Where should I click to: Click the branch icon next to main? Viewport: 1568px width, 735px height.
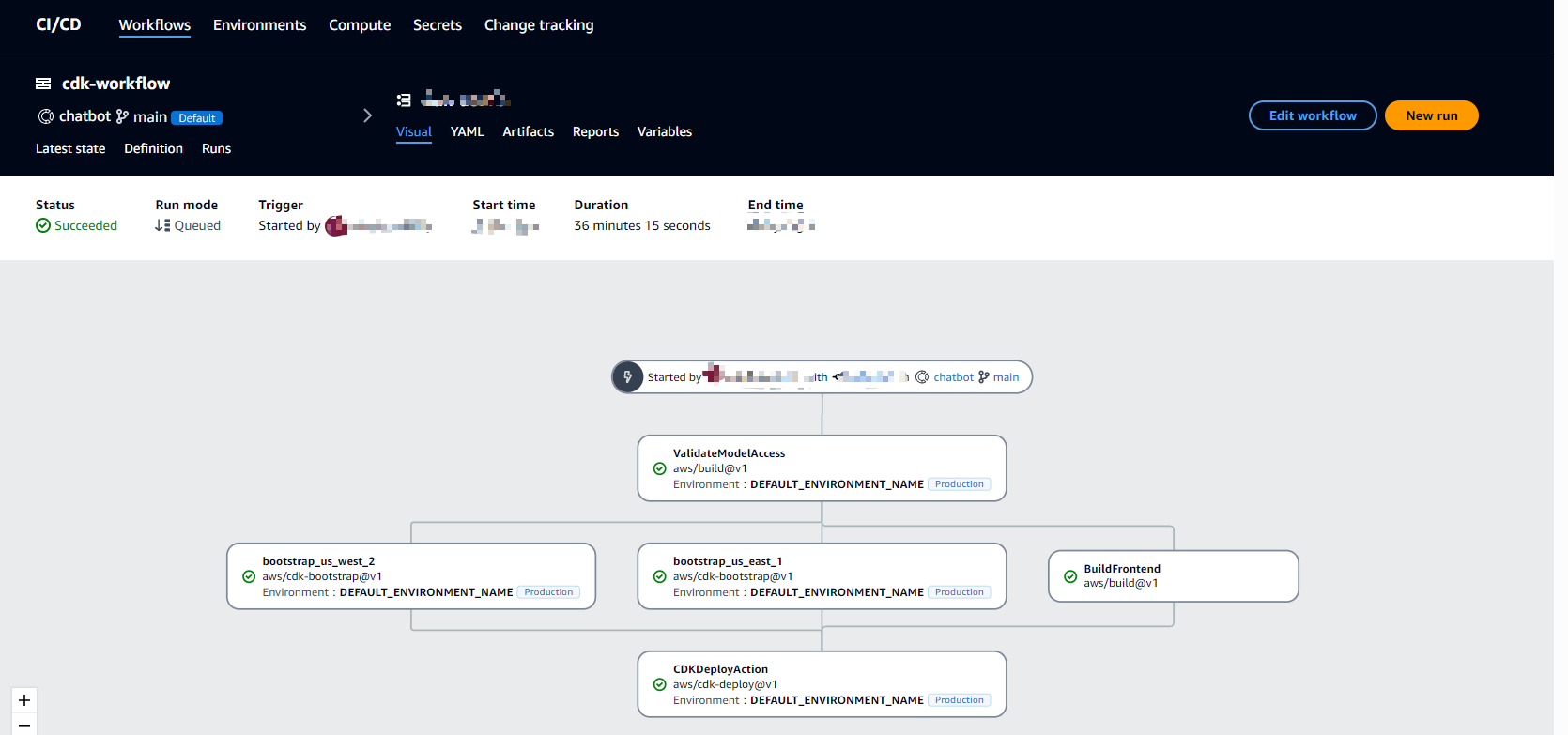(122, 116)
